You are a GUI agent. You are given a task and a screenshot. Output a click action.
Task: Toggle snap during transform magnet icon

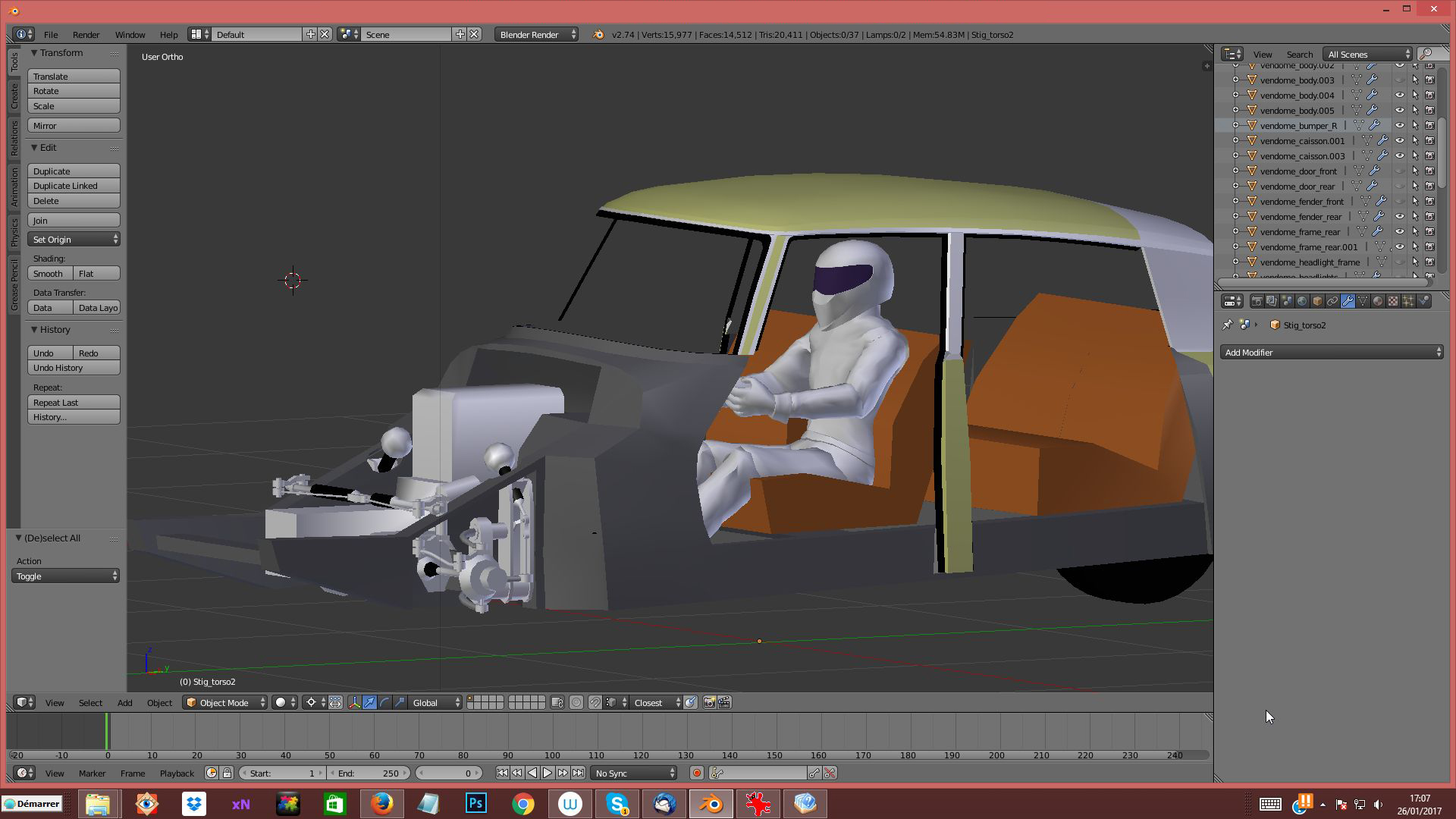point(595,702)
